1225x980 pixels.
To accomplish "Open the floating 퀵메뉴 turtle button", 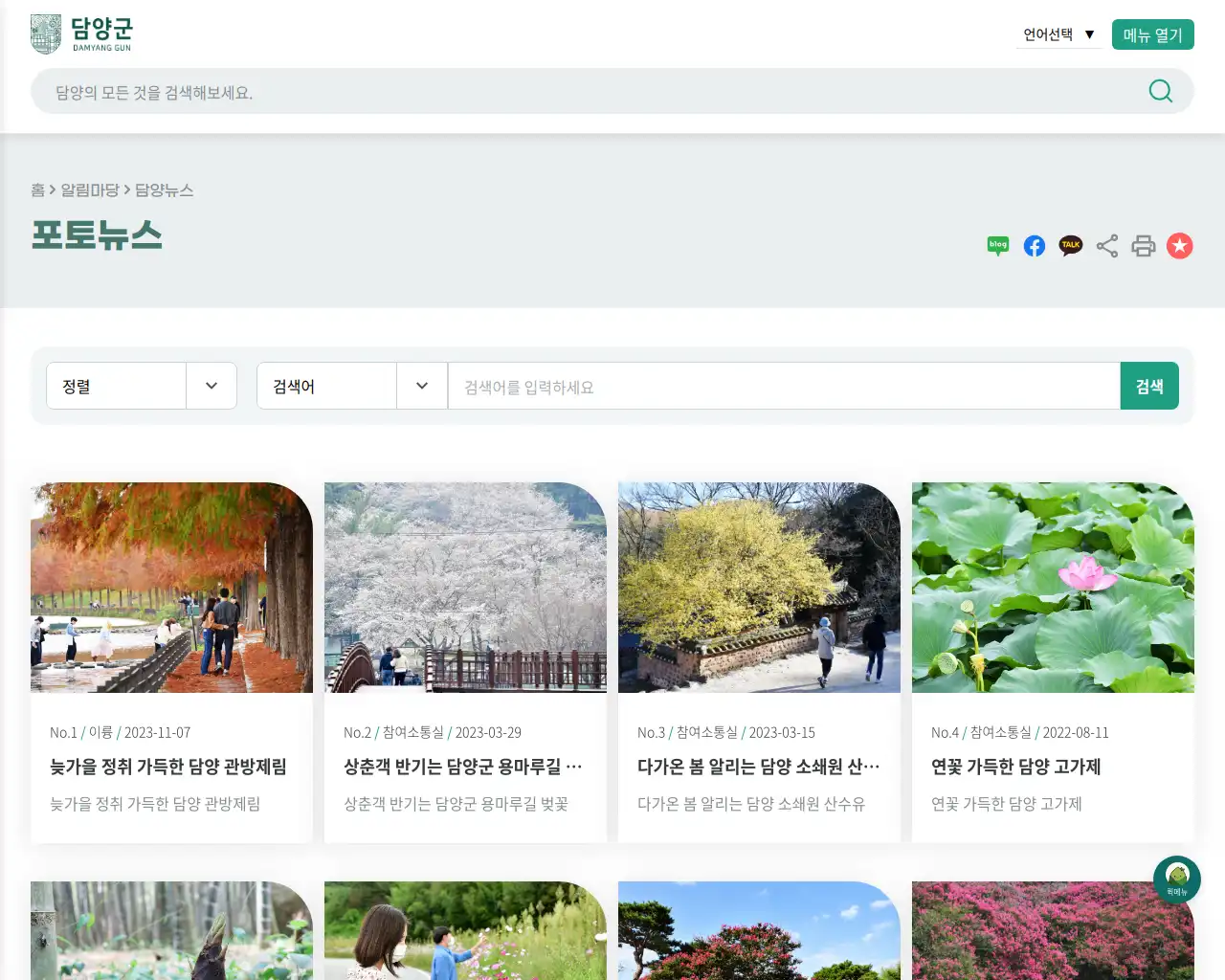I will 1176,880.
